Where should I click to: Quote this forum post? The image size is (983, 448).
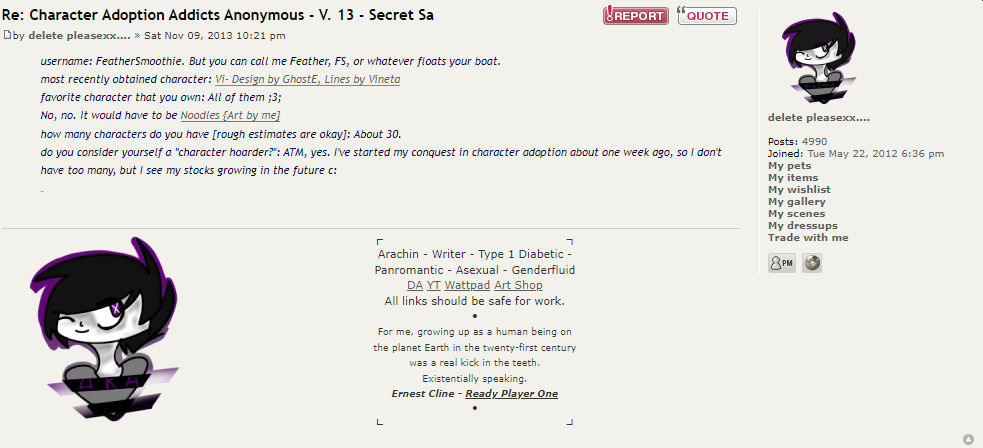point(707,16)
